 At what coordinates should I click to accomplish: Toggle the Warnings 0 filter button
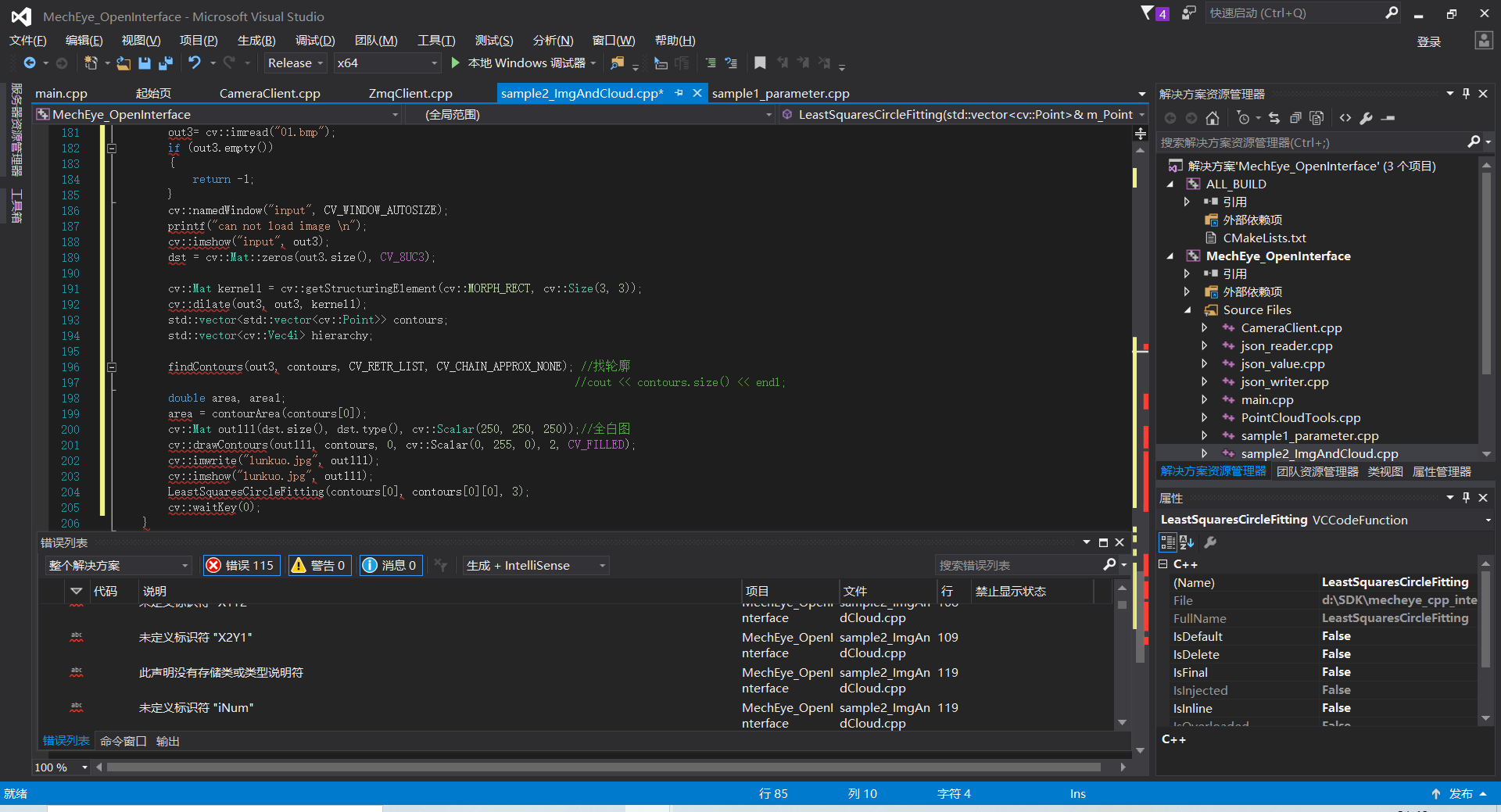click(320, 565)
